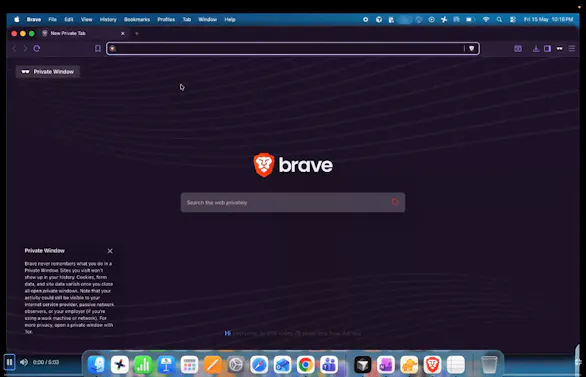
Task: Open the Brave wallet toolbar icon
Action: (518, 49)
